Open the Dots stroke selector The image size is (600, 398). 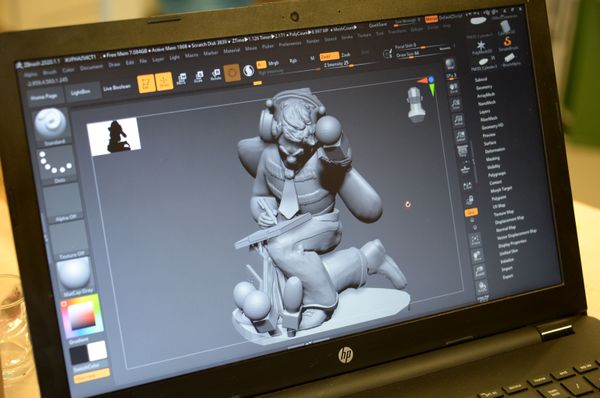[x=56, y=165]
